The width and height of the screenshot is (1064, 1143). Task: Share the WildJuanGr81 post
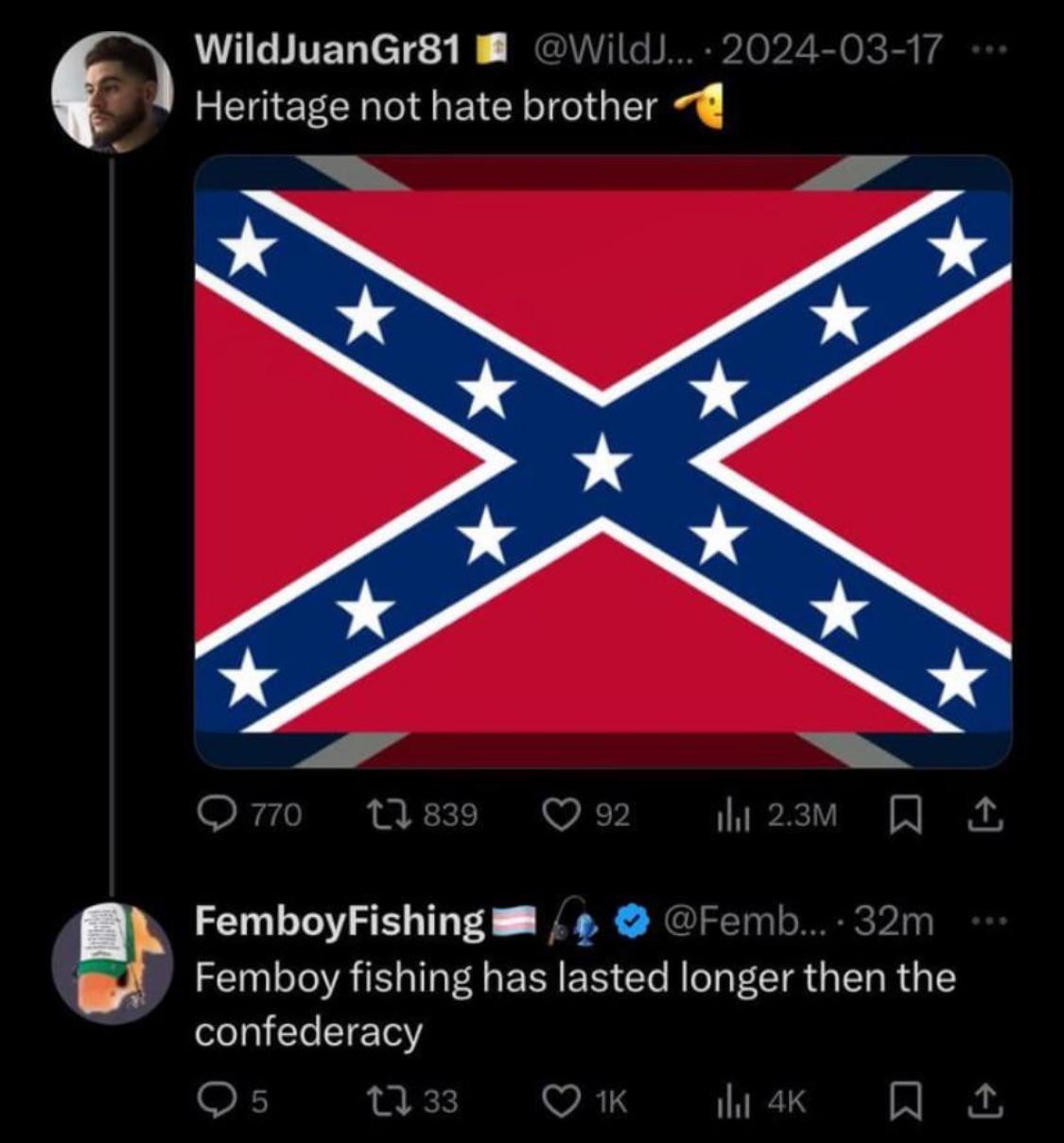click(x=986, y=815)
